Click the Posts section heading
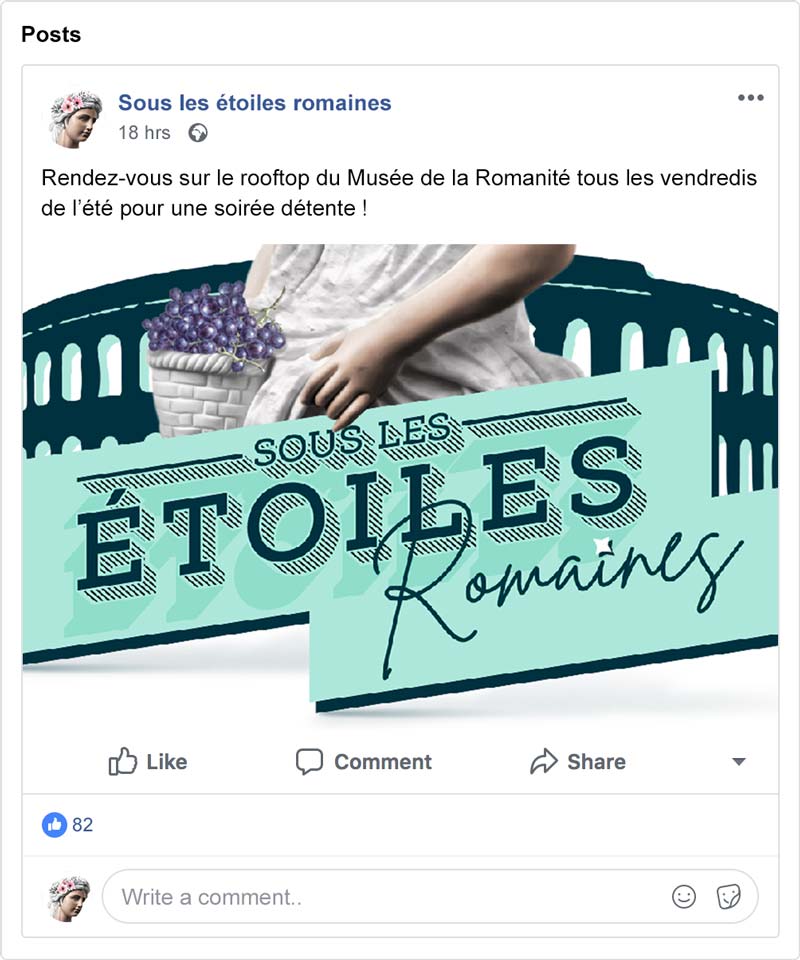 (x=51, y=34)
